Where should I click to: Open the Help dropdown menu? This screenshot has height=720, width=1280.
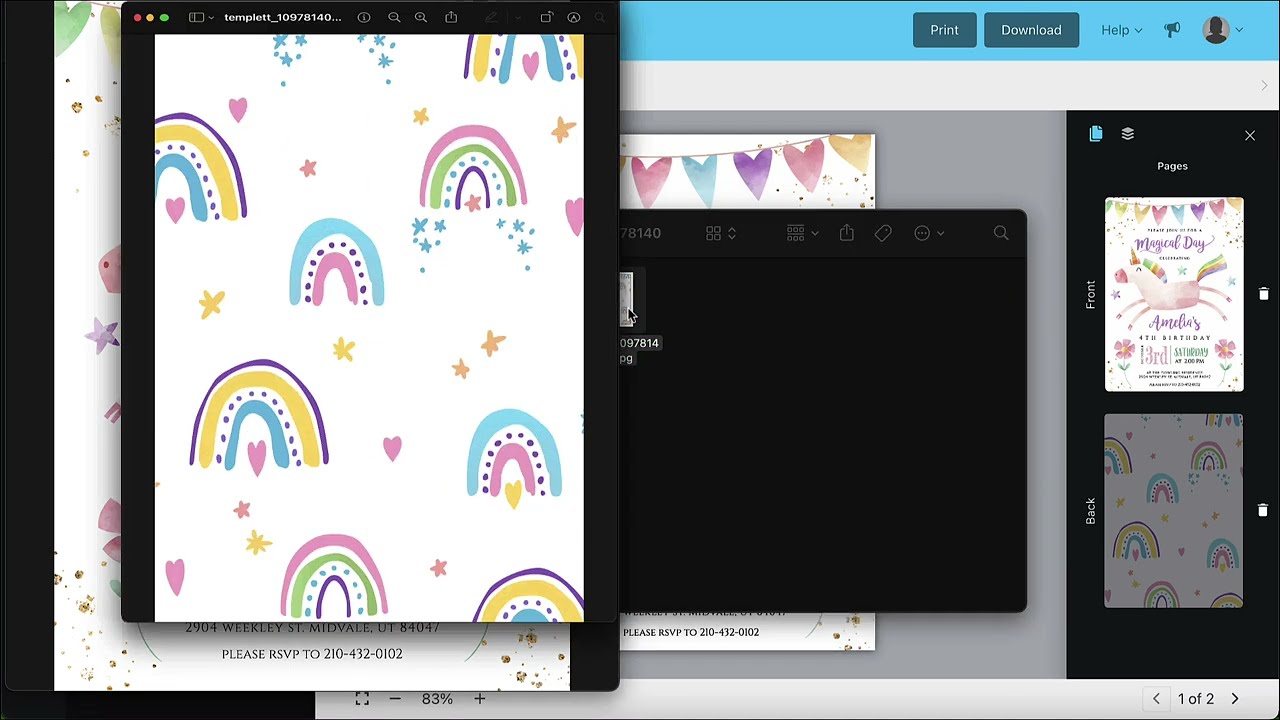tap(1121, 30)
